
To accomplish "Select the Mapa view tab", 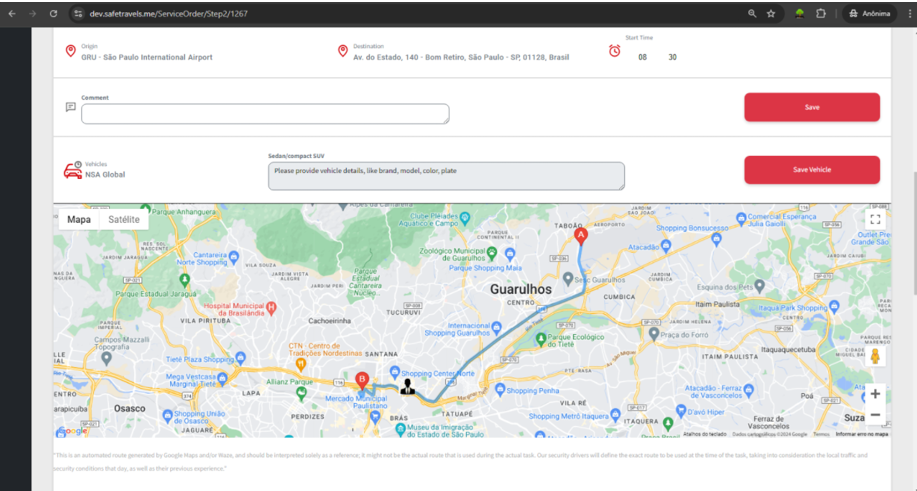I will 79,220.
